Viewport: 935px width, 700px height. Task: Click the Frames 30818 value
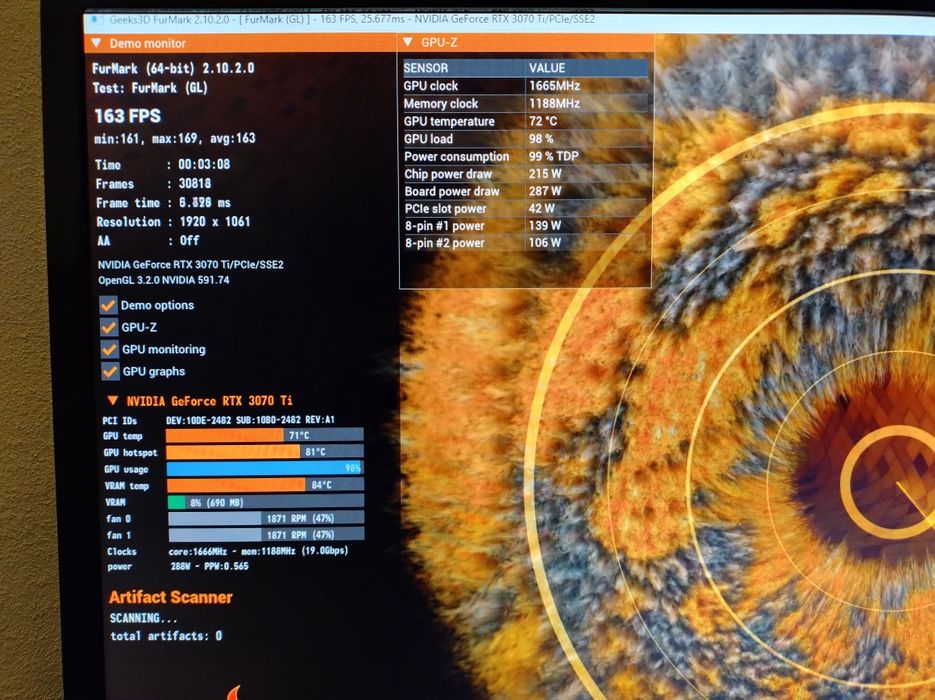195,184
